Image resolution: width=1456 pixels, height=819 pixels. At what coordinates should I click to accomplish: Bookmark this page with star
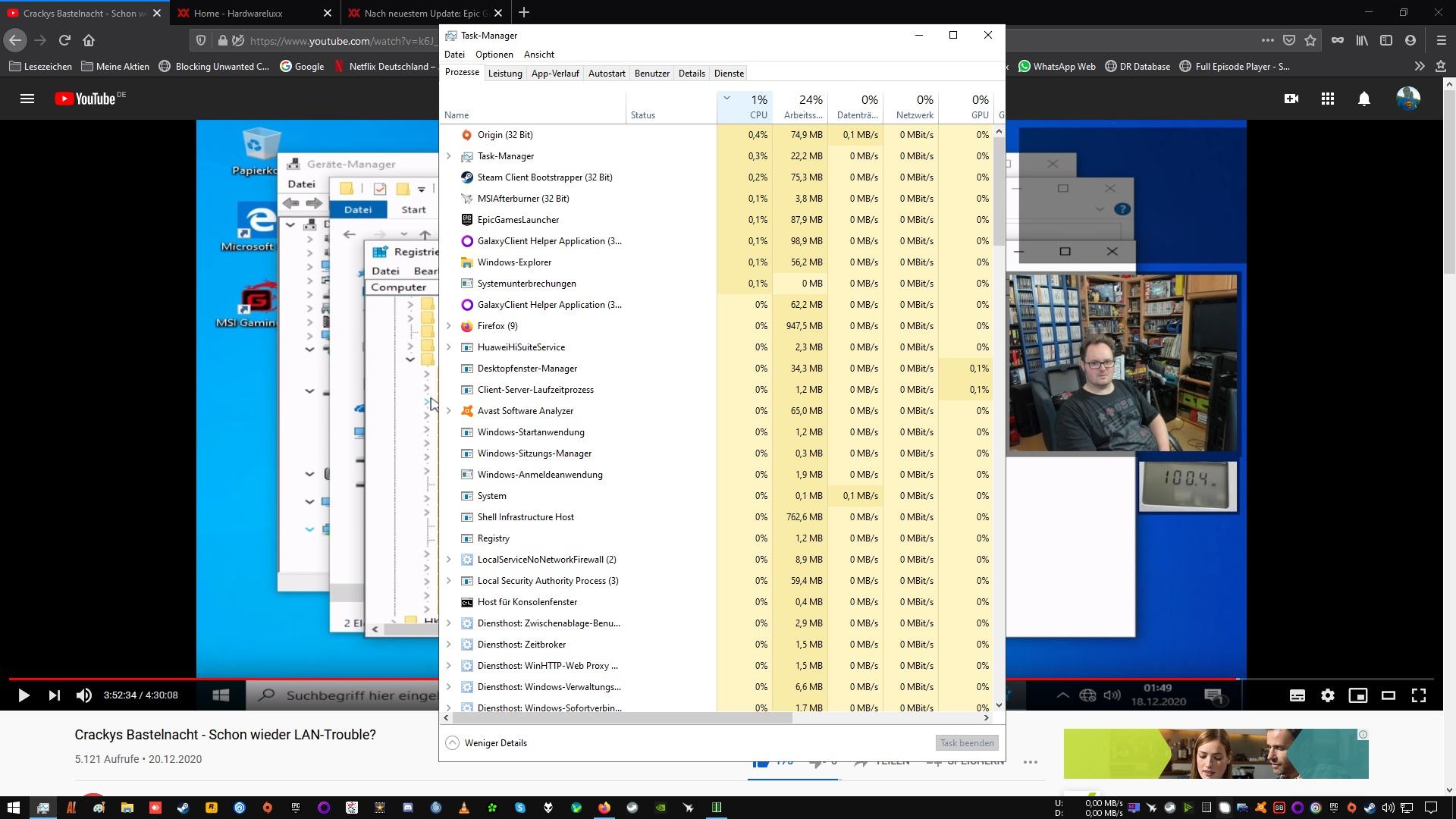(x=1310, y=40)
